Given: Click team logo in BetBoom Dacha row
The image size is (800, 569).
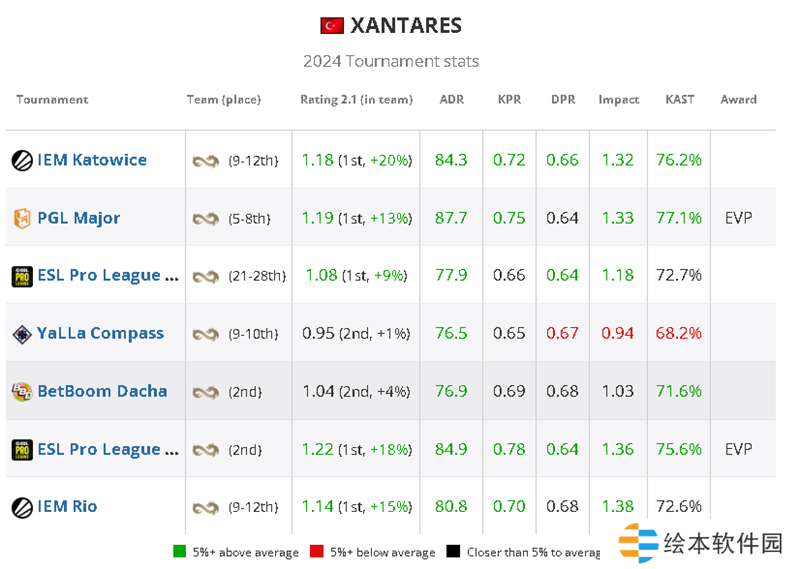Looking at the screenshot, I should click(205, 392).
